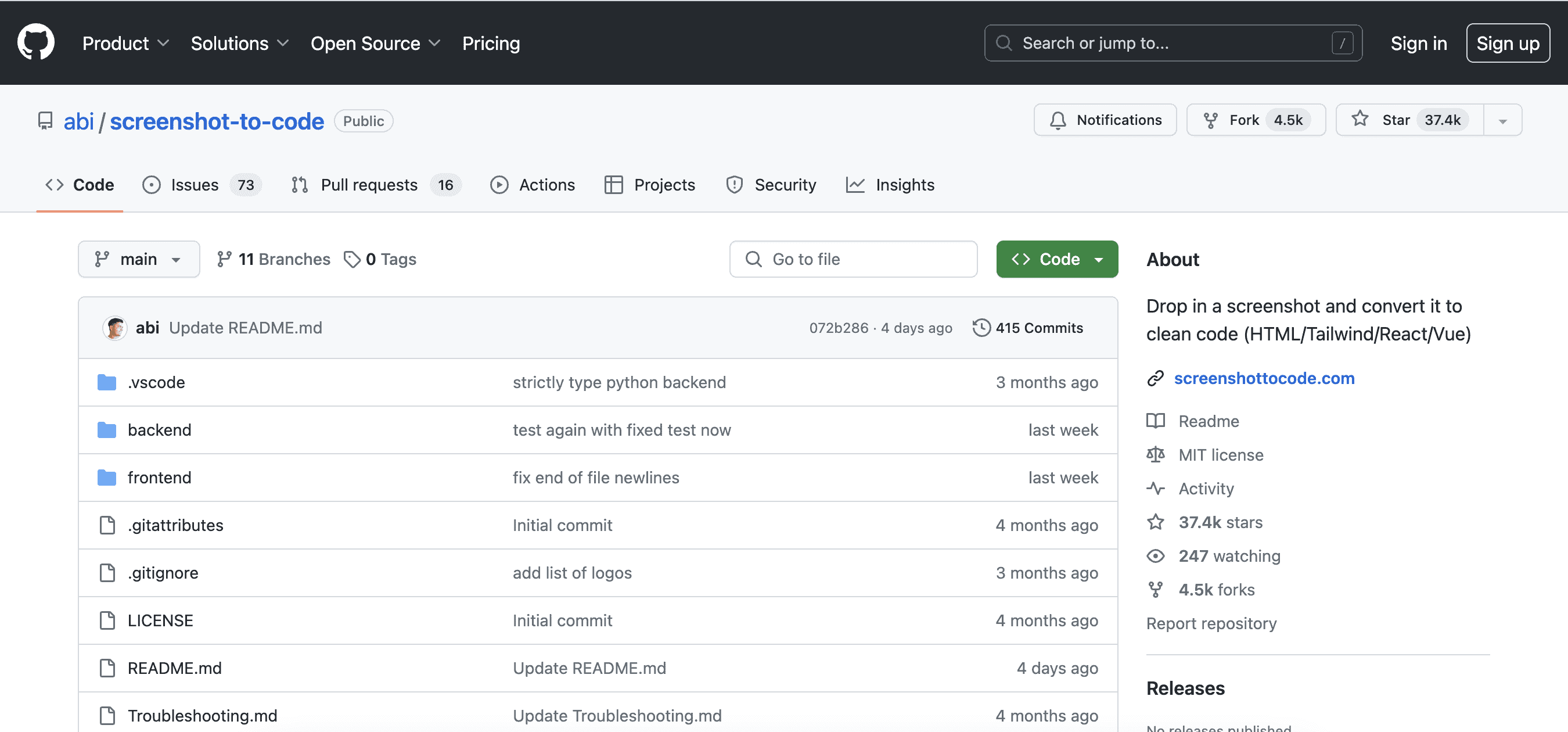Click the backend folder icon

[107, 430]
